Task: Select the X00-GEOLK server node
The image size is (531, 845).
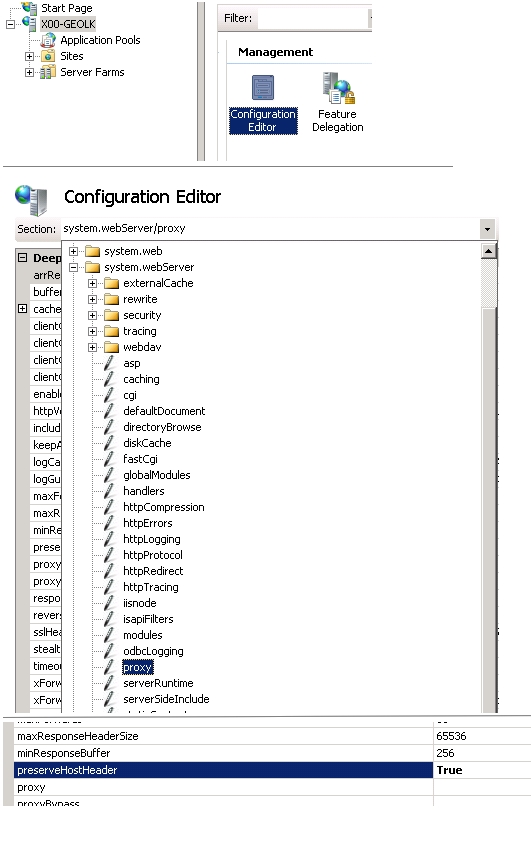Action: (x=68, y=24)
